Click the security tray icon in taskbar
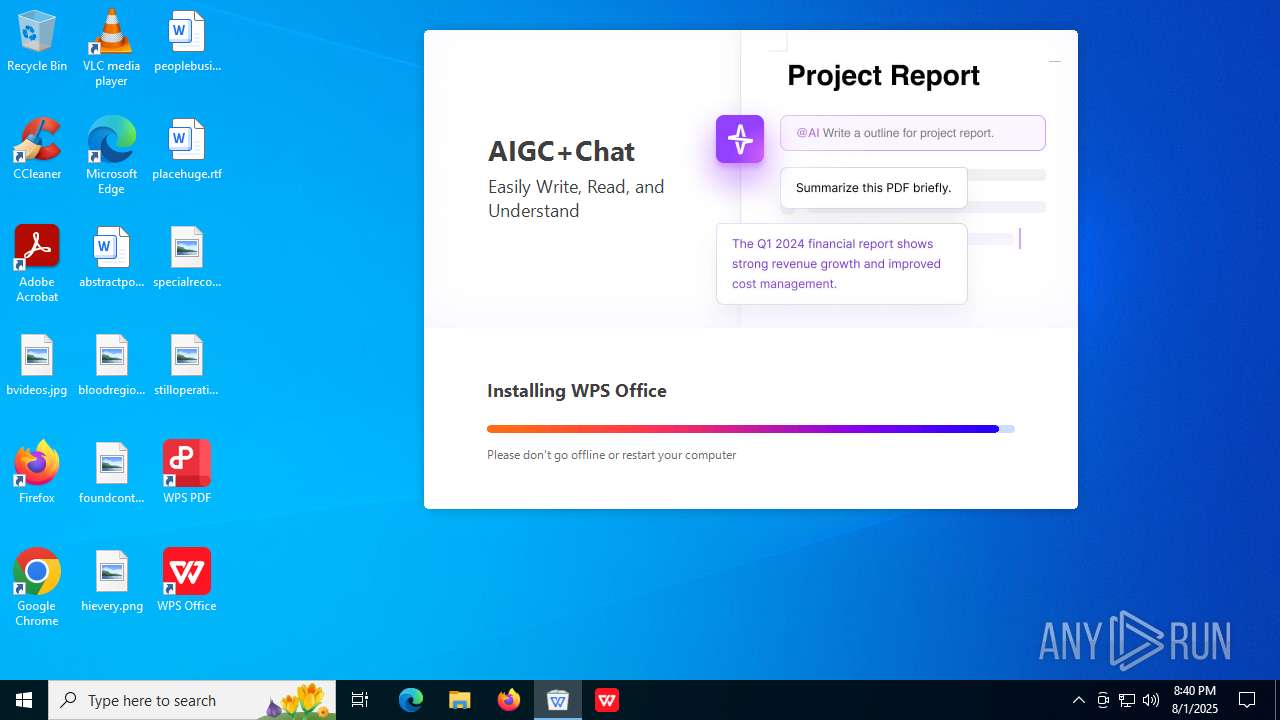 [x=1103, y=700]
